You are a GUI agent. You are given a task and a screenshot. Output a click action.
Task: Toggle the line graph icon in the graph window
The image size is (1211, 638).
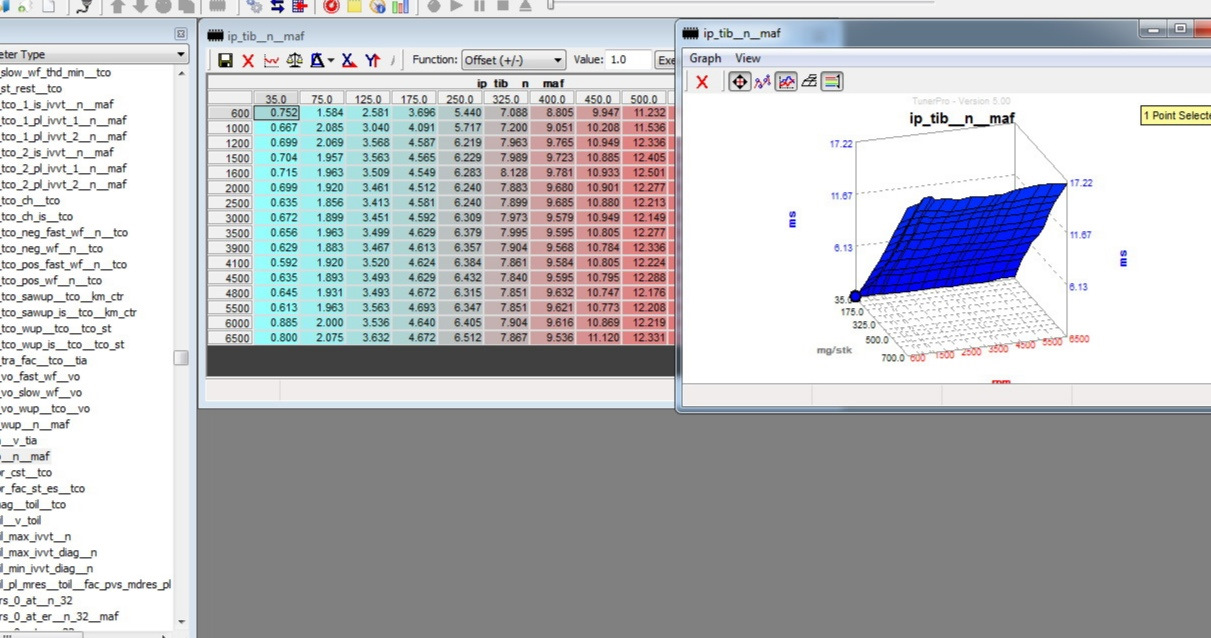pyautogui.click(x=786, y=82)
